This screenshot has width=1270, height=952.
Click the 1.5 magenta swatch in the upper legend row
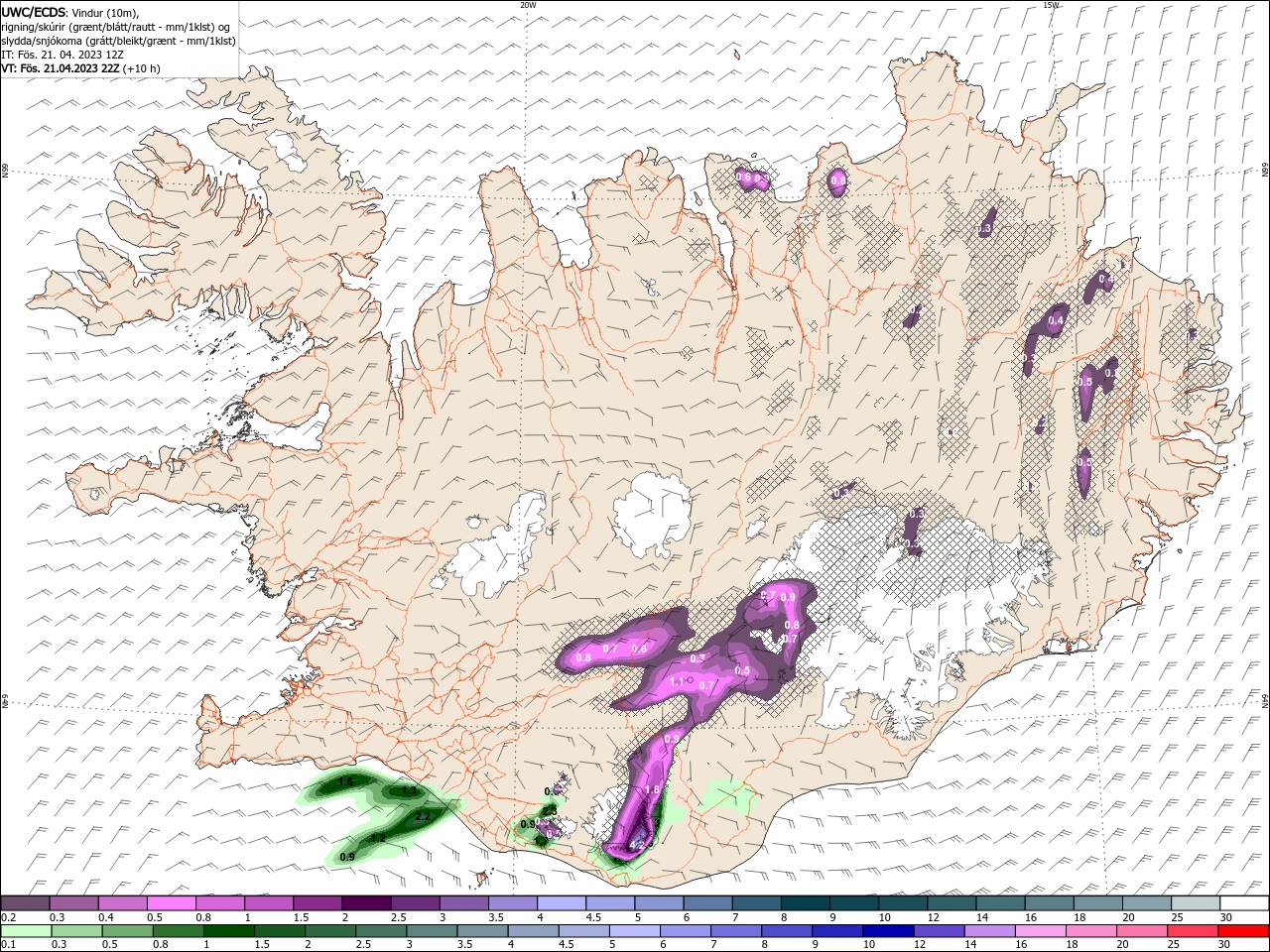(317, 903)
